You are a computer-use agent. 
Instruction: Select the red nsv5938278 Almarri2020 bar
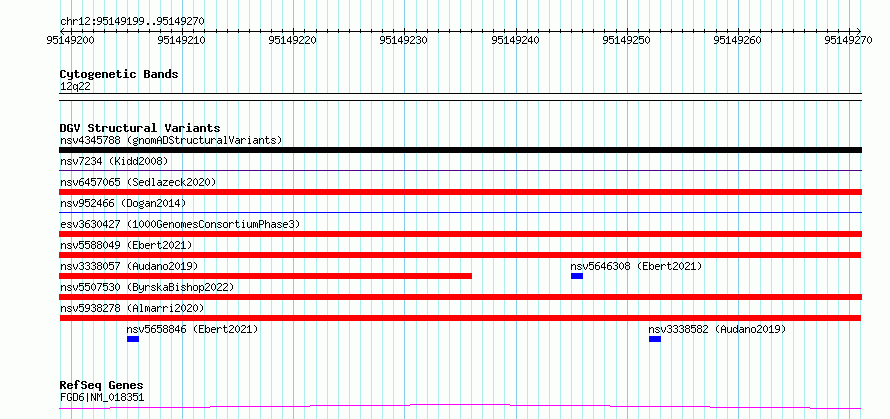coord(461,318)
